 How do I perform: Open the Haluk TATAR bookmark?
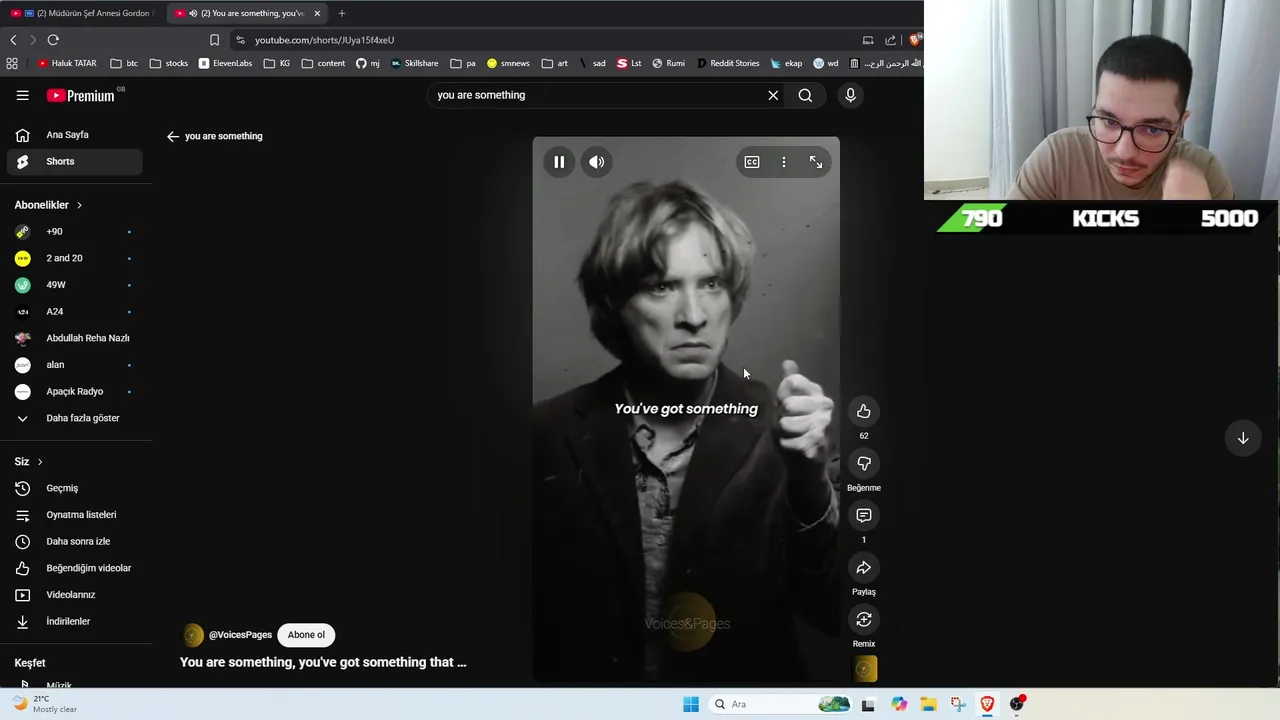[x=67, y=63]
